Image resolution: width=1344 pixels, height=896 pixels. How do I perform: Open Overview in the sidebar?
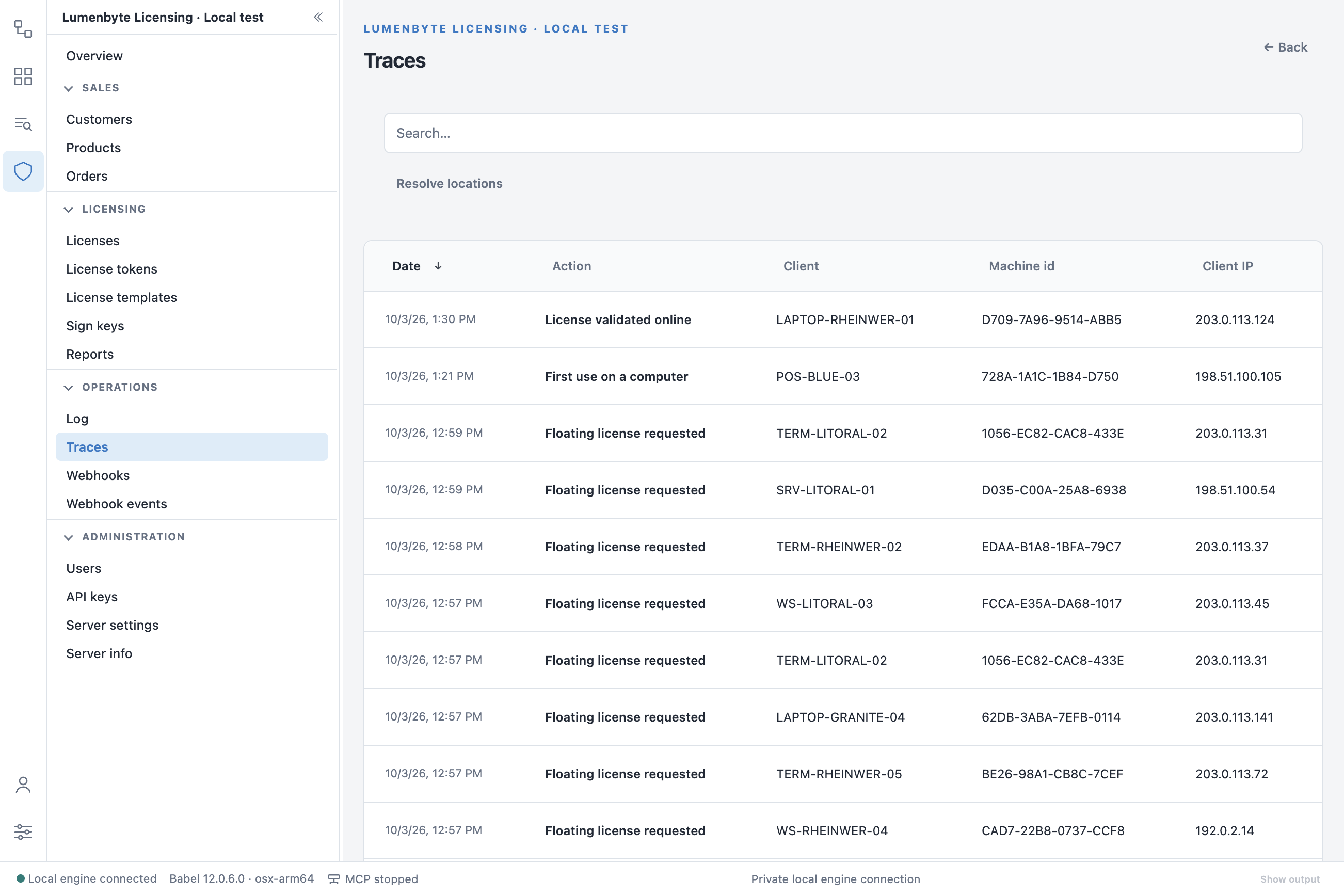tap(192, 55)
